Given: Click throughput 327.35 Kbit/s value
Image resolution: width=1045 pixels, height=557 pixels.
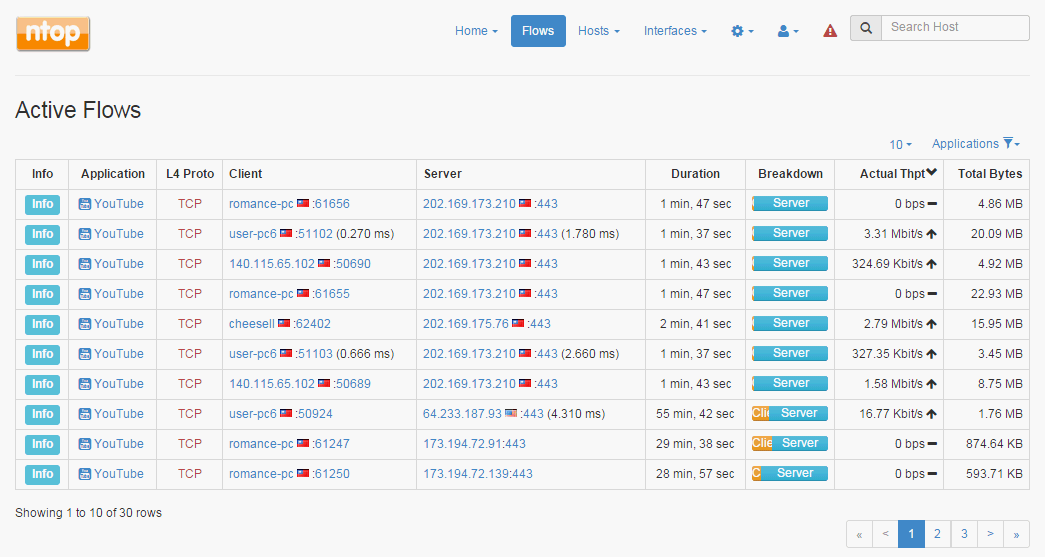Looking at the screenshot, I should 887,354.
